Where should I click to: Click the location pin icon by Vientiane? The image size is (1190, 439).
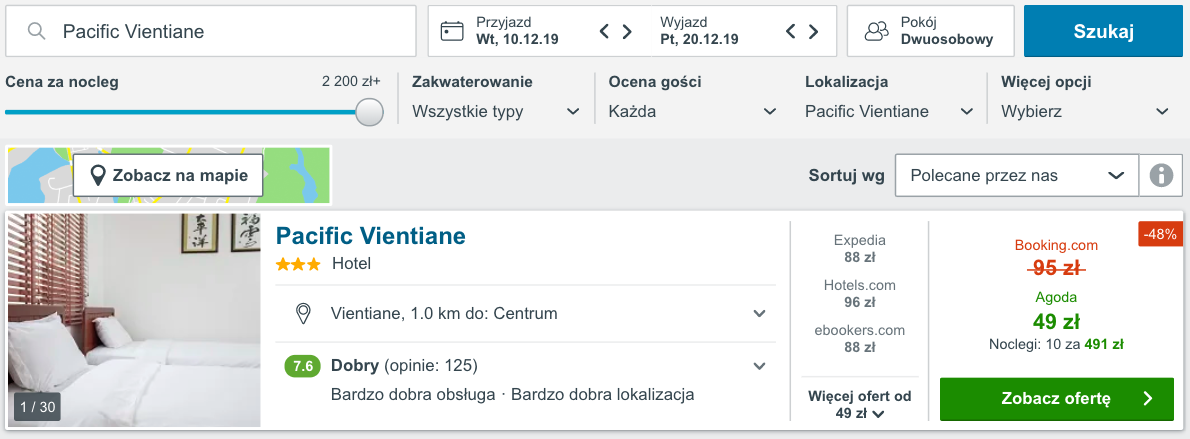pos(304,314)
